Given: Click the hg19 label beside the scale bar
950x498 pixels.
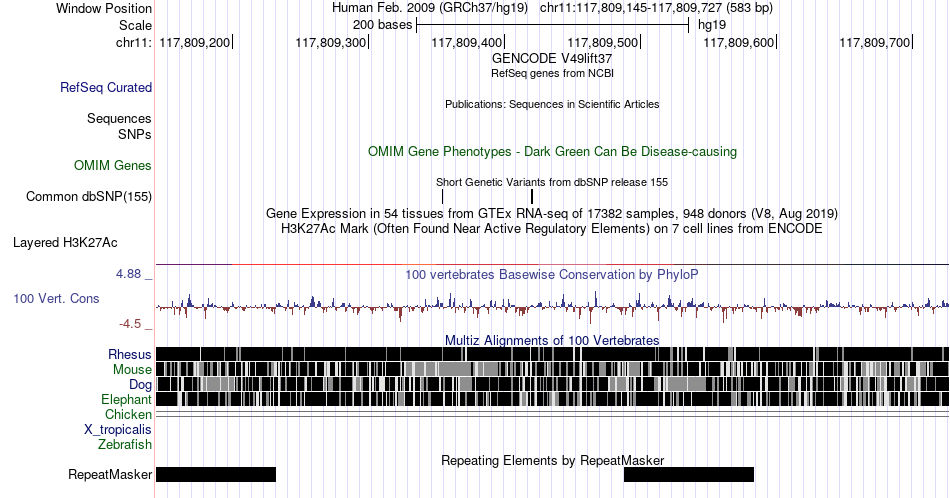Looking at the screenshot, I should pos(712,25).
